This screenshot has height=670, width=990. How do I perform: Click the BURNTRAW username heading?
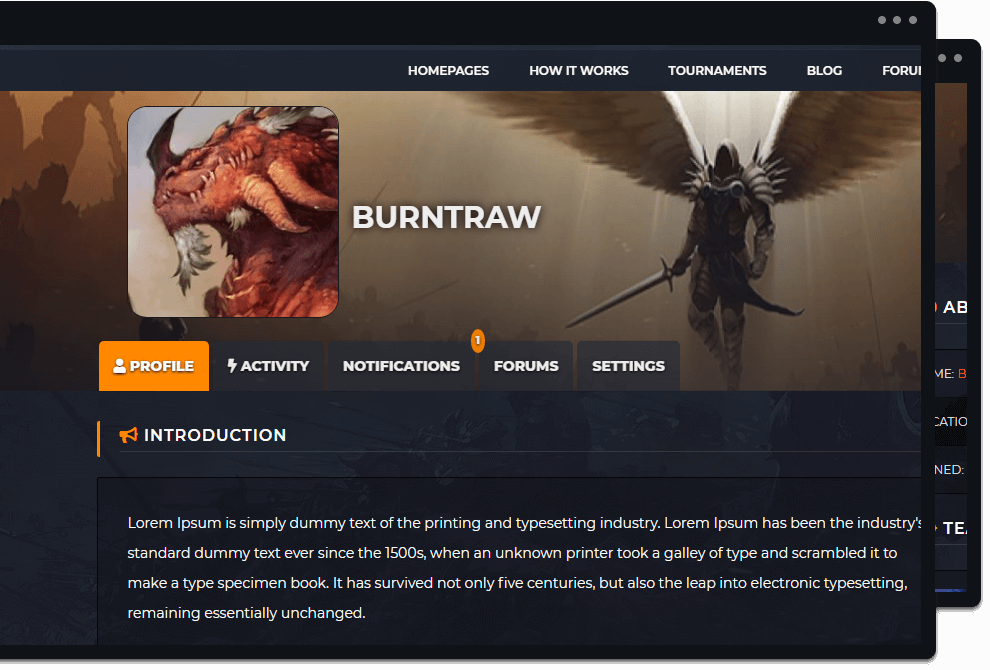pos(446,217)
